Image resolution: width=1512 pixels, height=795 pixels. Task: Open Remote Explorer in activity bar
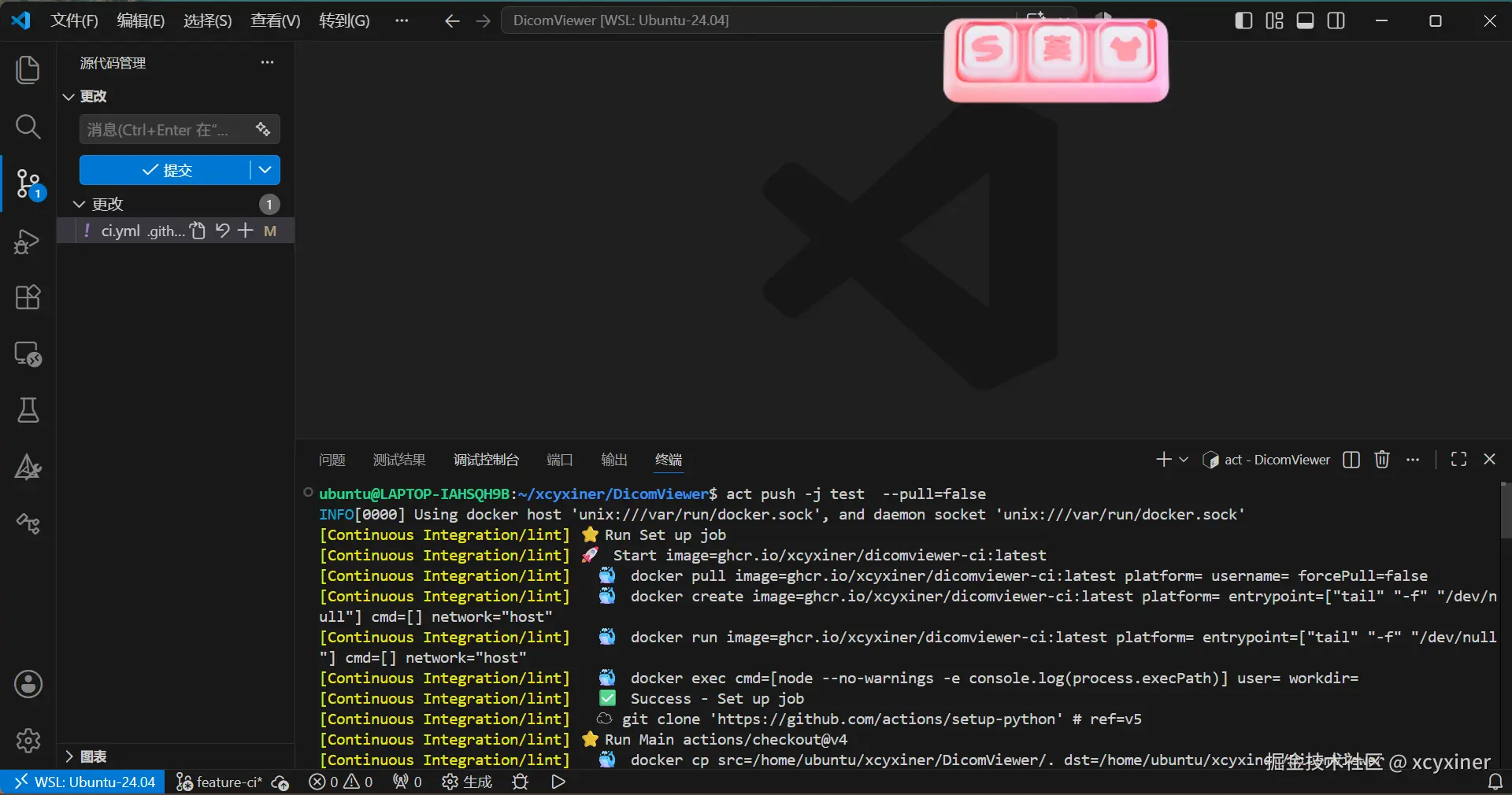[28, 354]
